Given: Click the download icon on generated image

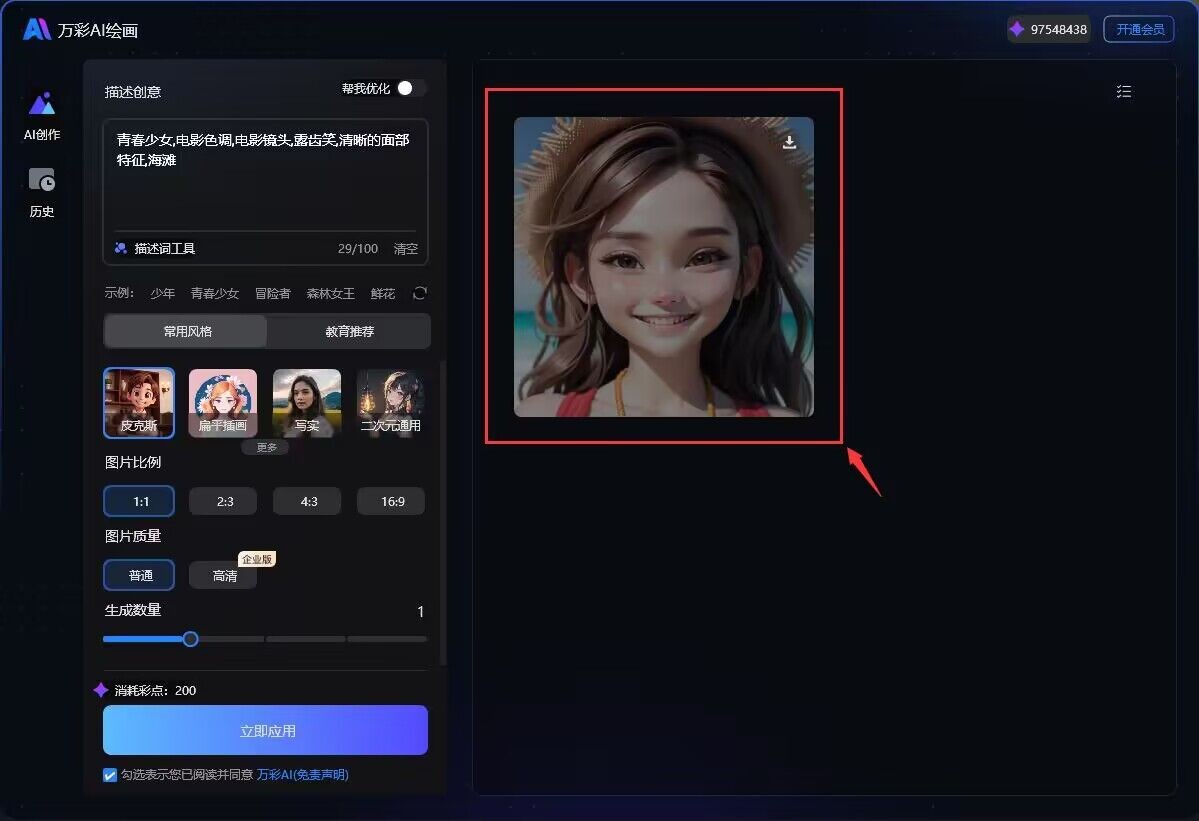Looking at the screenshot, I should coord(789,142).
